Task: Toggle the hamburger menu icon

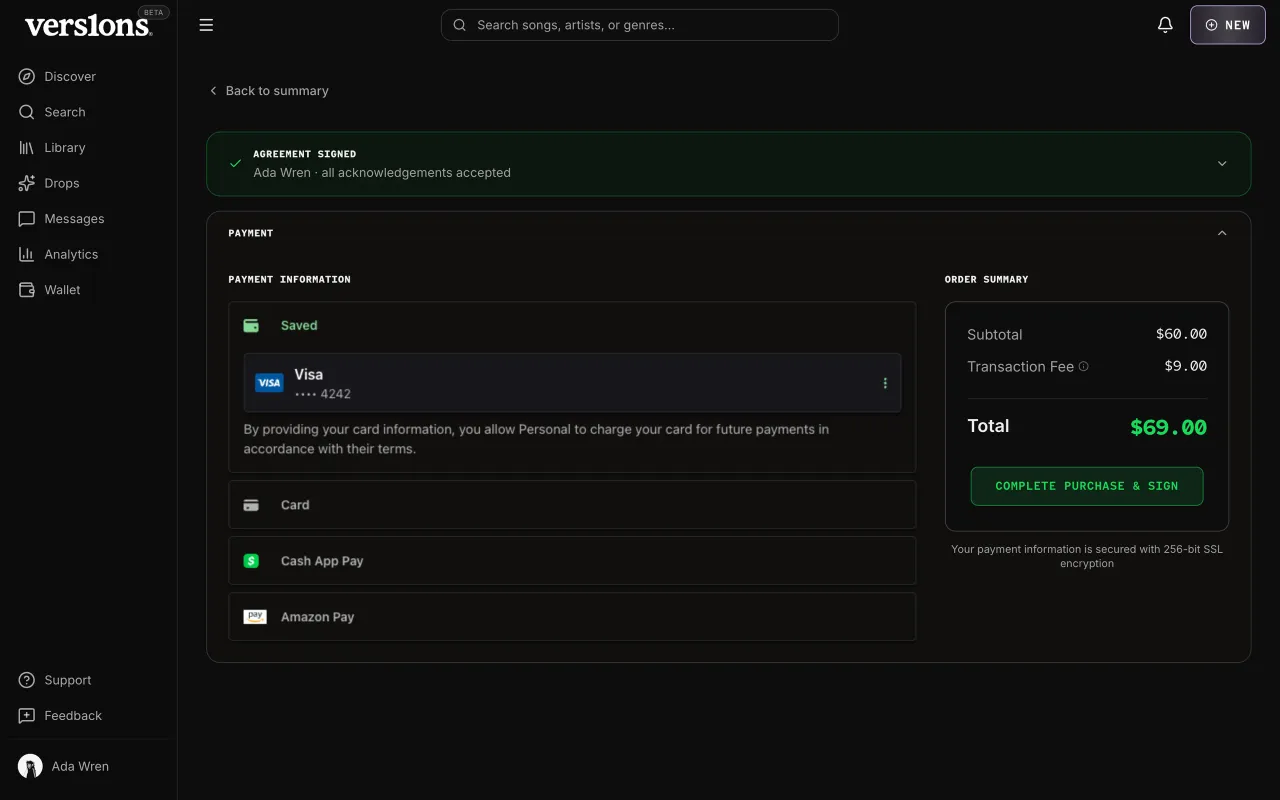Action: click(x=206, y=25)
